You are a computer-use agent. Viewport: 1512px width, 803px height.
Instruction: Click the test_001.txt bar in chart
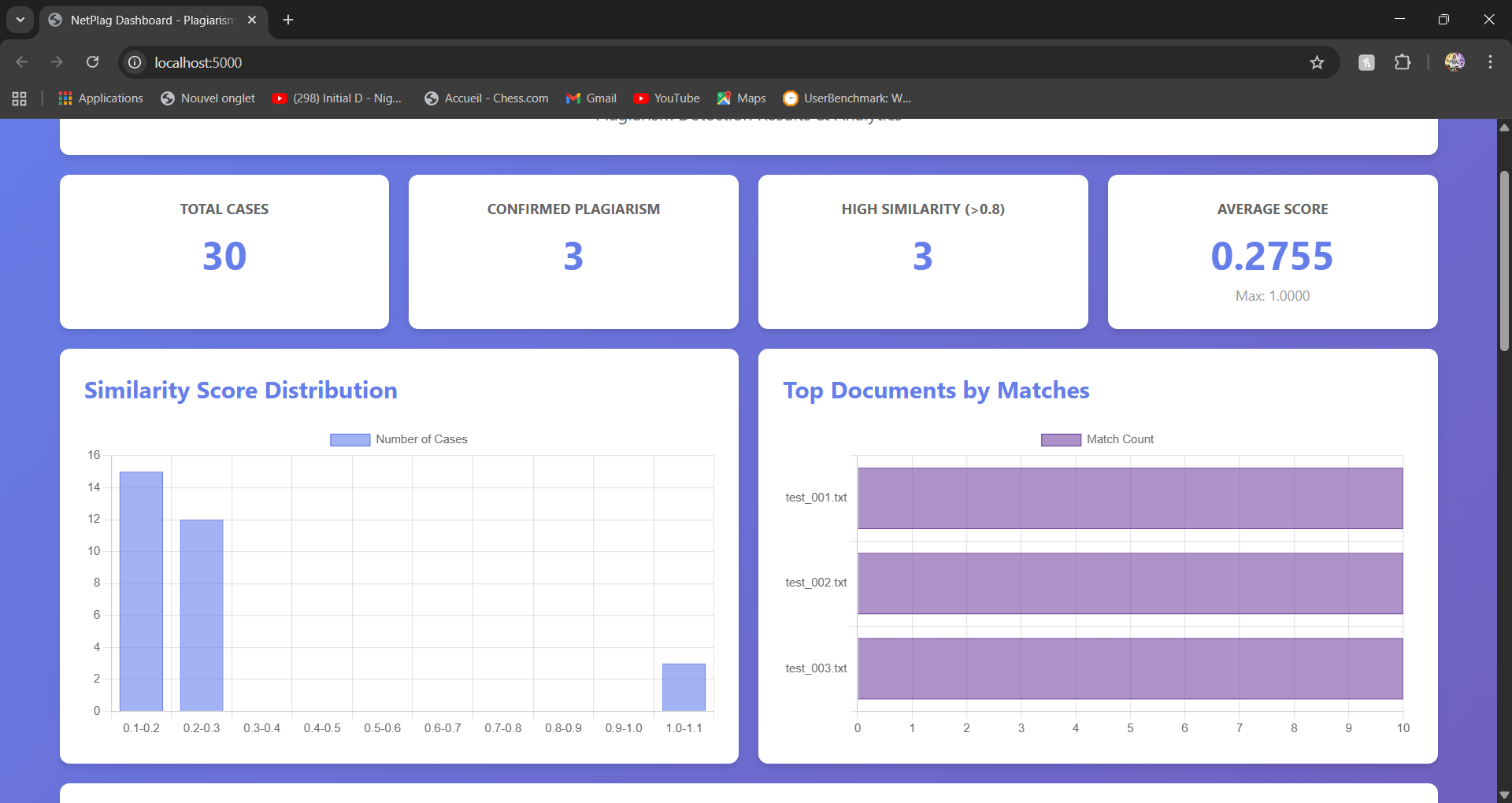[1130, 498]
